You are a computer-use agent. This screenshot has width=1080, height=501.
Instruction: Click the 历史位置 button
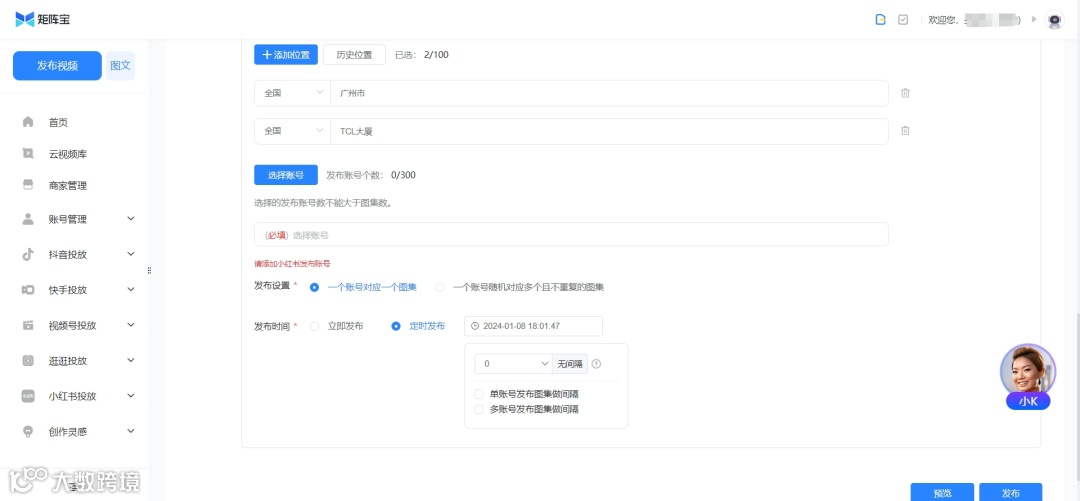click(x=354, y=54)
